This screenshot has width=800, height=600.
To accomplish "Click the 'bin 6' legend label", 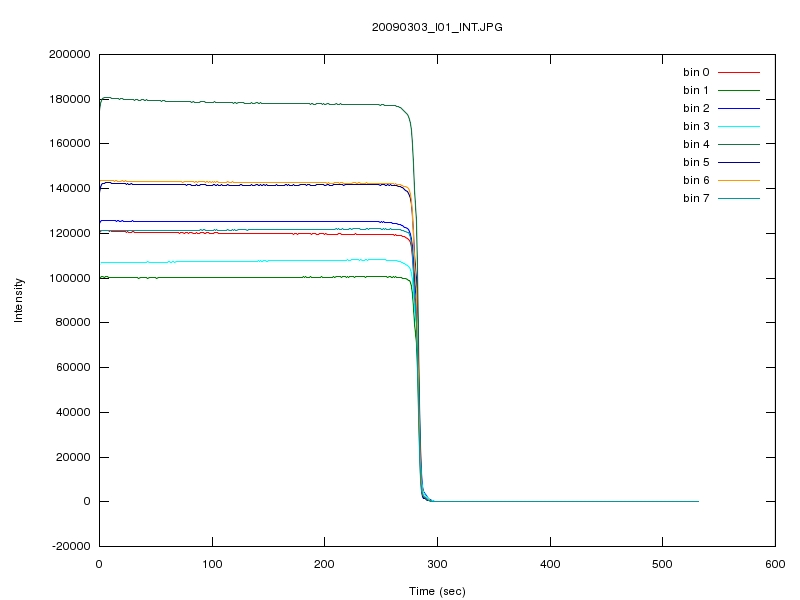I will (x=696, y=180).
